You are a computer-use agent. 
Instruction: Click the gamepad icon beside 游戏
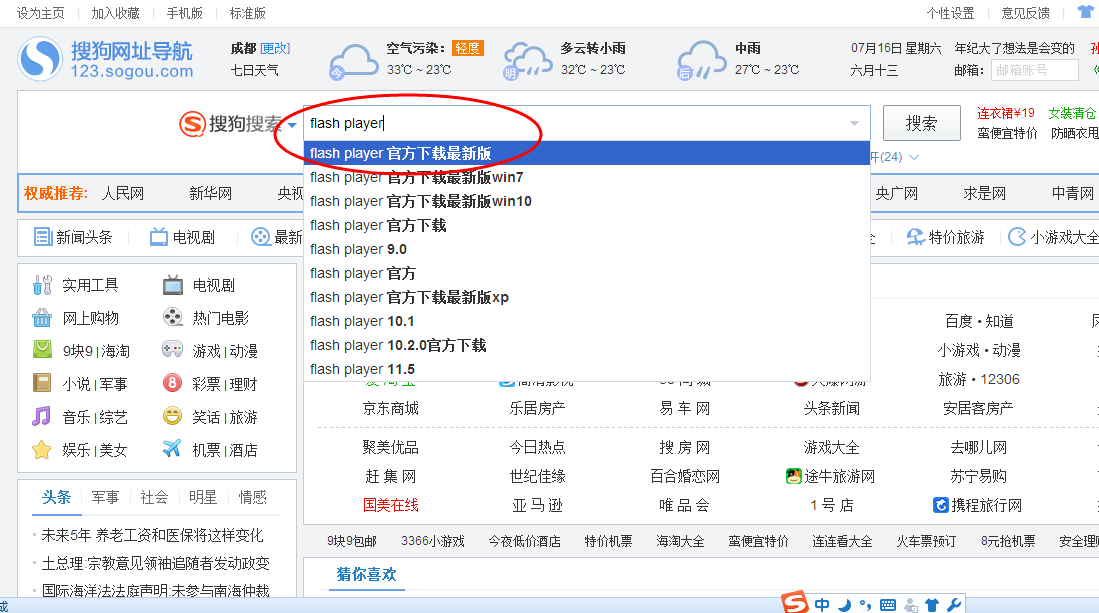coord(172,350)
